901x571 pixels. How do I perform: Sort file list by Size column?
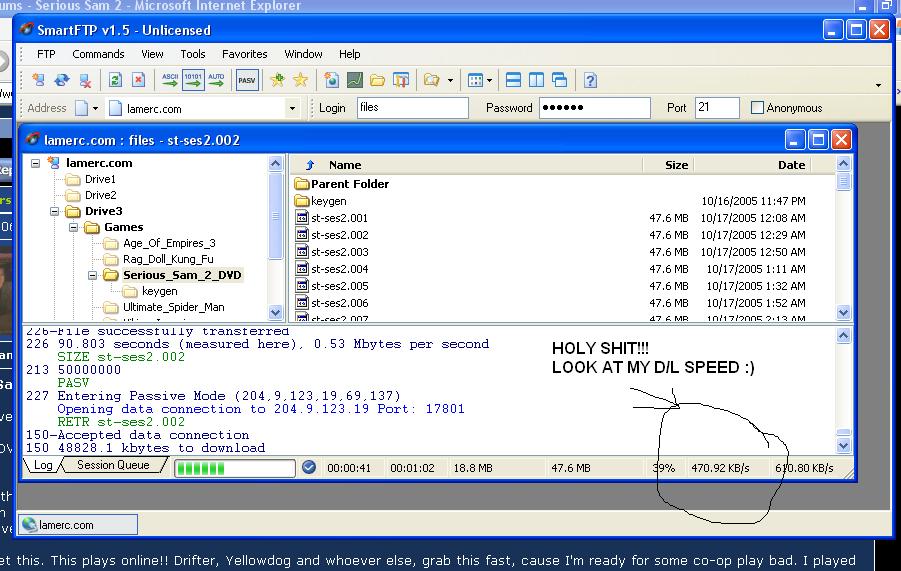pyautogui.click(x=676, y=165)
